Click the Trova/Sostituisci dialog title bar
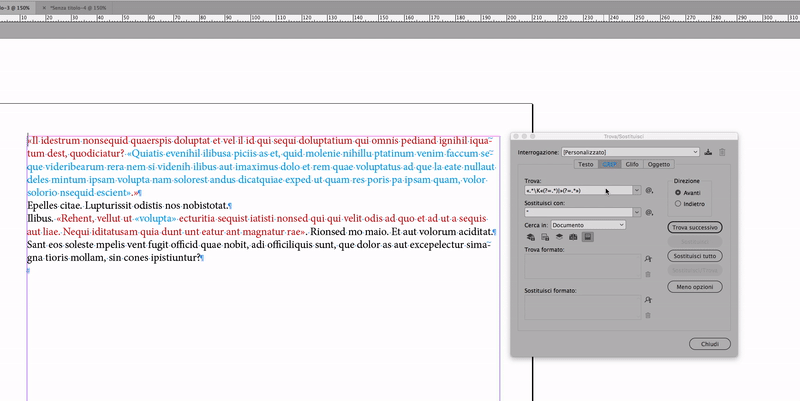Image resolution: width=800 pixels, height=401 pixels. [x=624, y=136]
